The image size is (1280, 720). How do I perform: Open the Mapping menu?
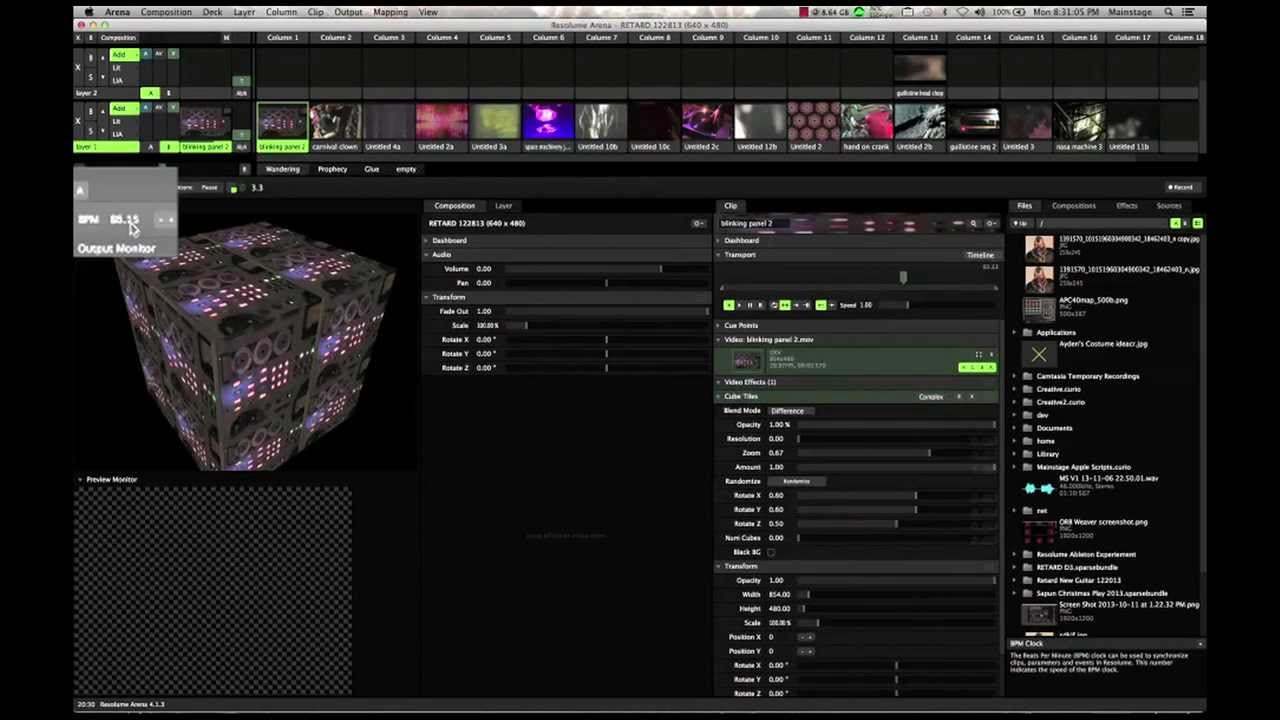(390, 12)
